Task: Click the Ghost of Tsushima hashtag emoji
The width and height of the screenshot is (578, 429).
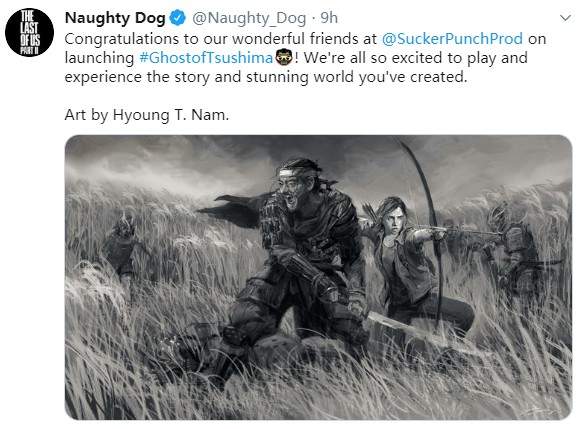Action: (x=284, y=58)
